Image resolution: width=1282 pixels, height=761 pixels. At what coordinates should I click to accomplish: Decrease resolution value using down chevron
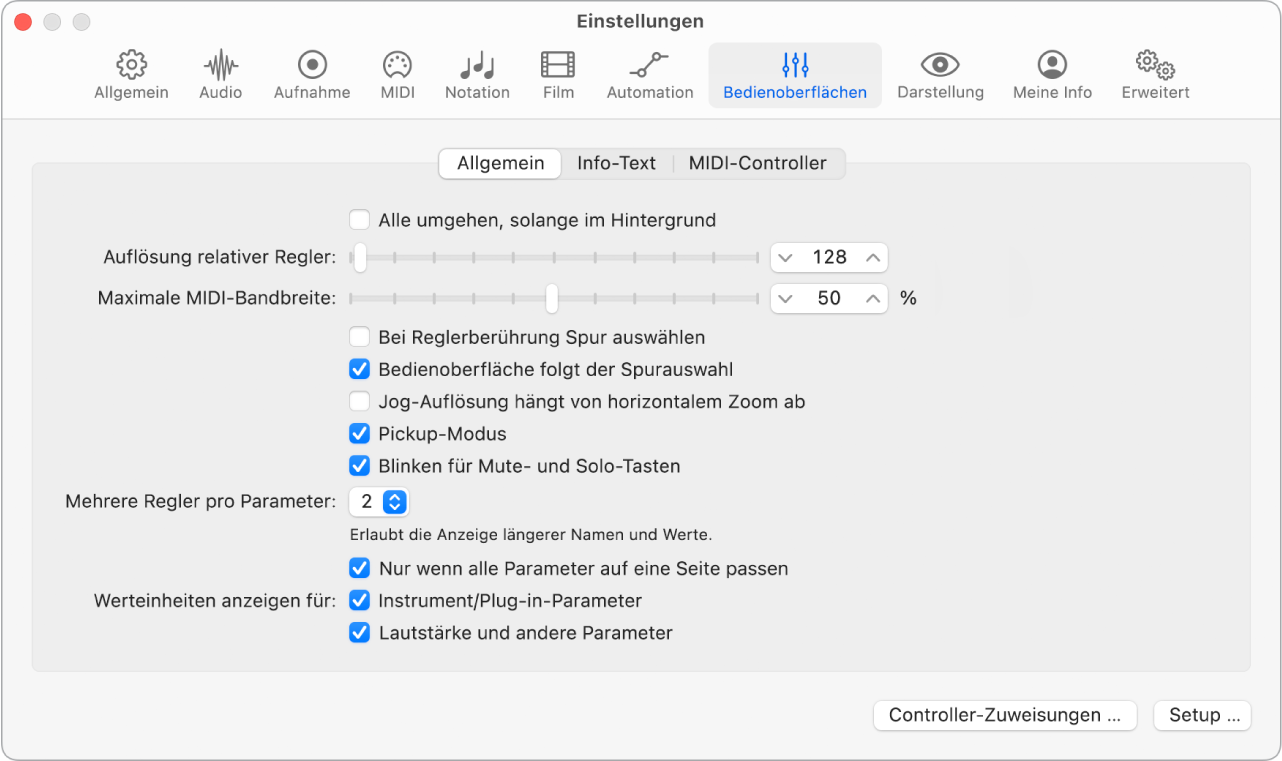[786, 257]
